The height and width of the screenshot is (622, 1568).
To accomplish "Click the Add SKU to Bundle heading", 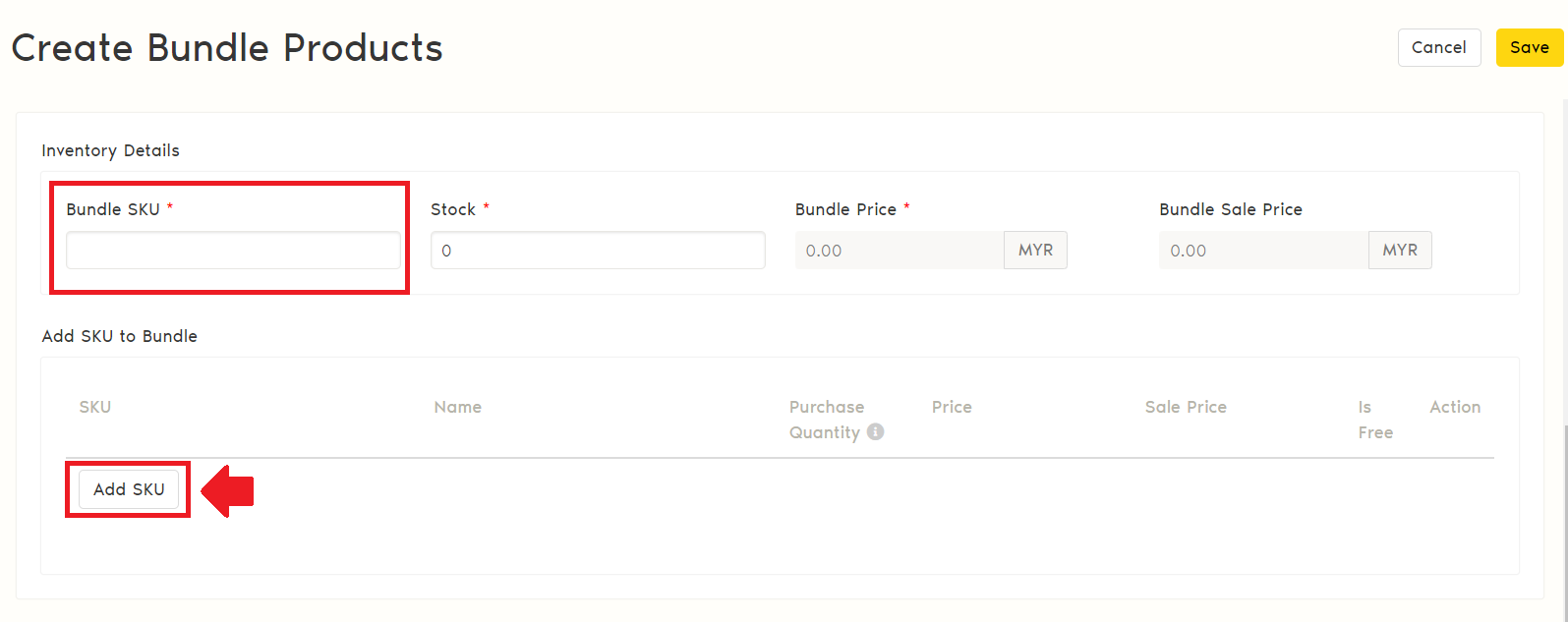I will [120, 336].
